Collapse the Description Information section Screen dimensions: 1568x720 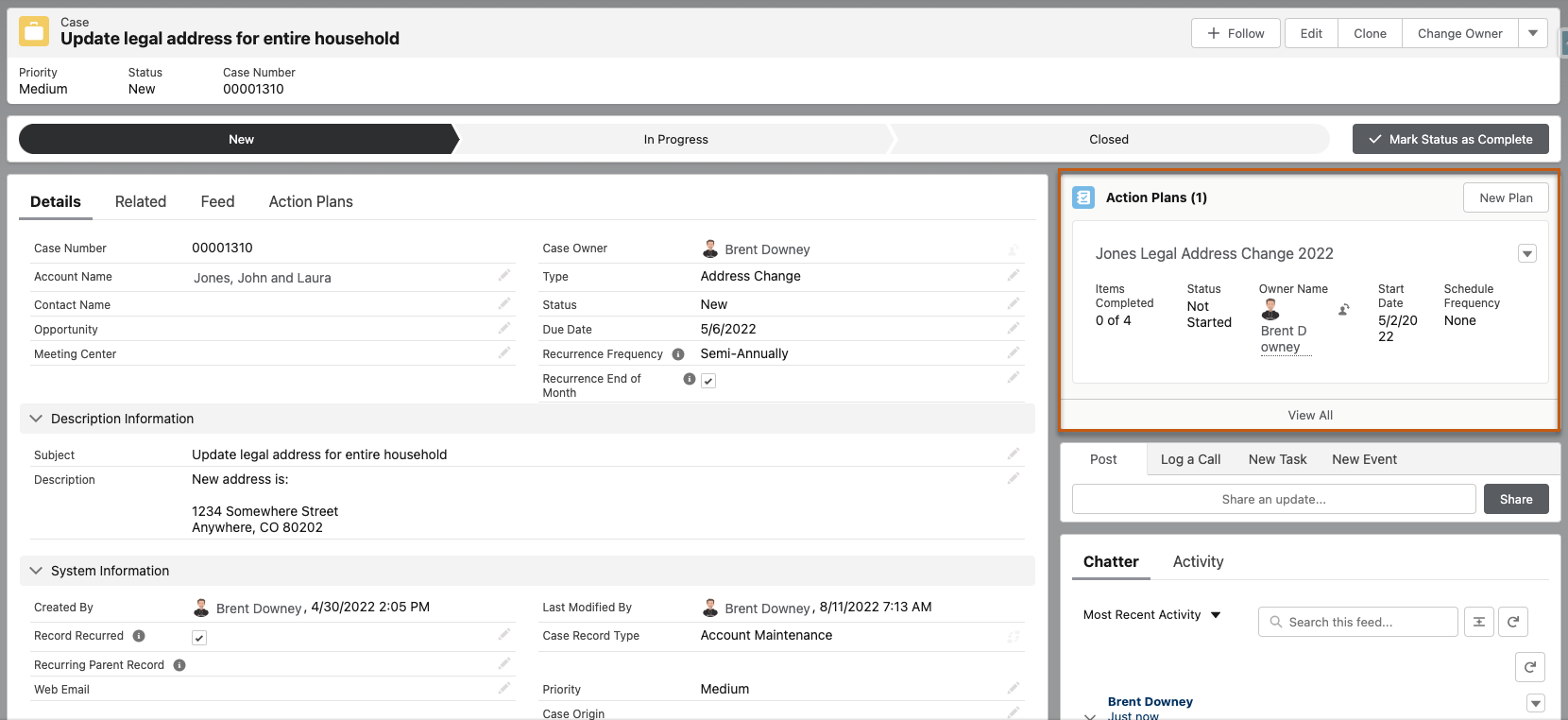point(36,419)
